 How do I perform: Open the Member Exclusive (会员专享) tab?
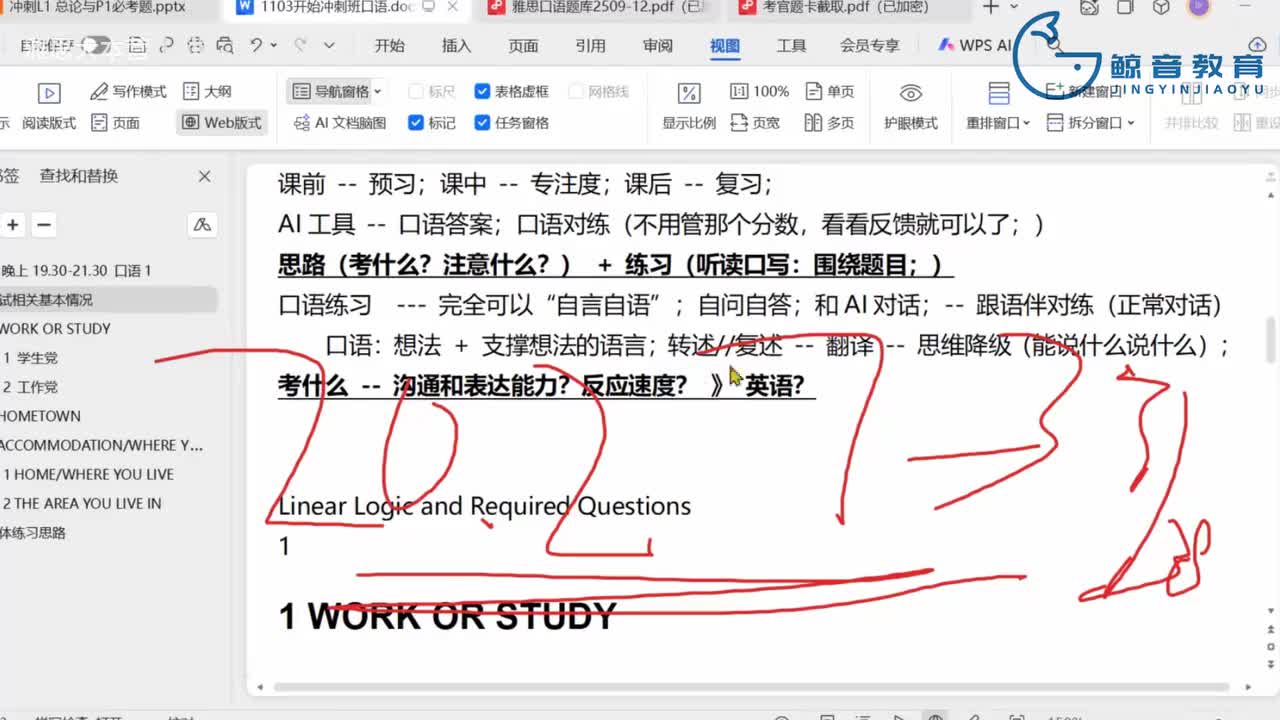tap(869, 45)
